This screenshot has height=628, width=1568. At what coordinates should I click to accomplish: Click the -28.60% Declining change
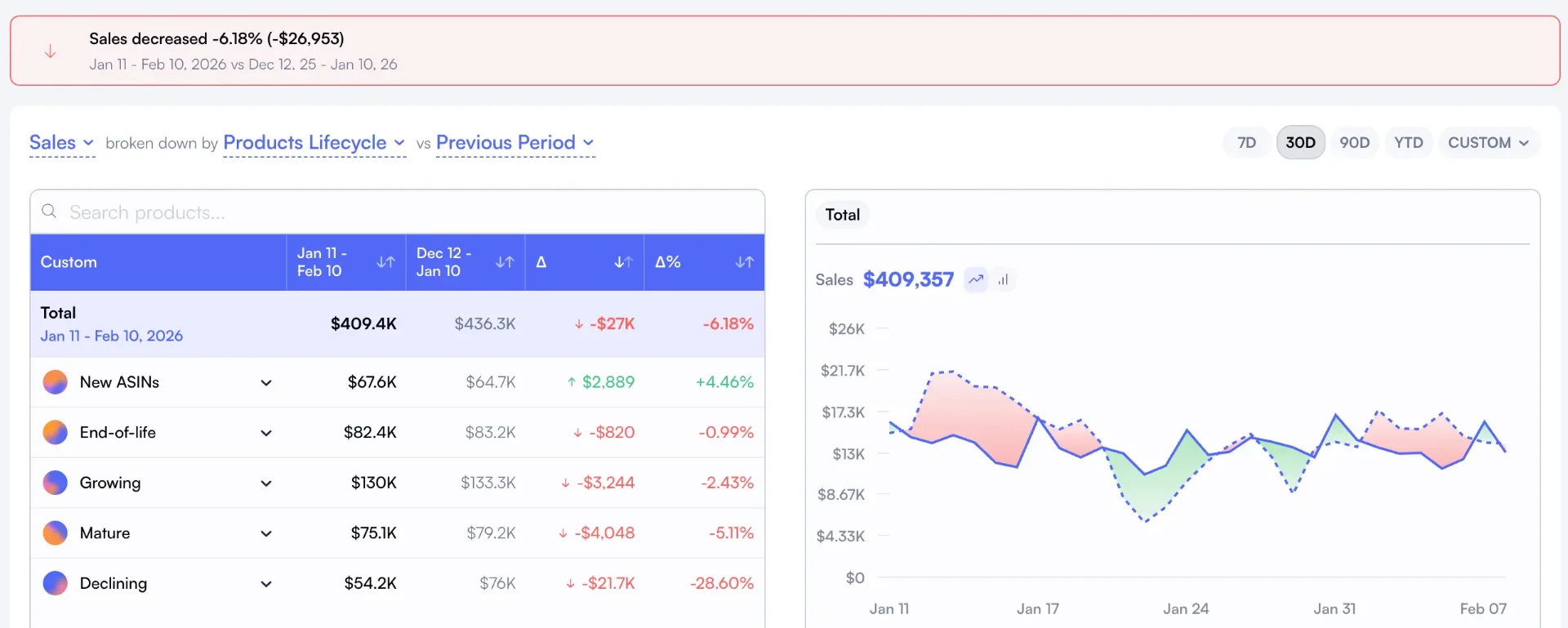pyautogui.click(x=722, y=583)
